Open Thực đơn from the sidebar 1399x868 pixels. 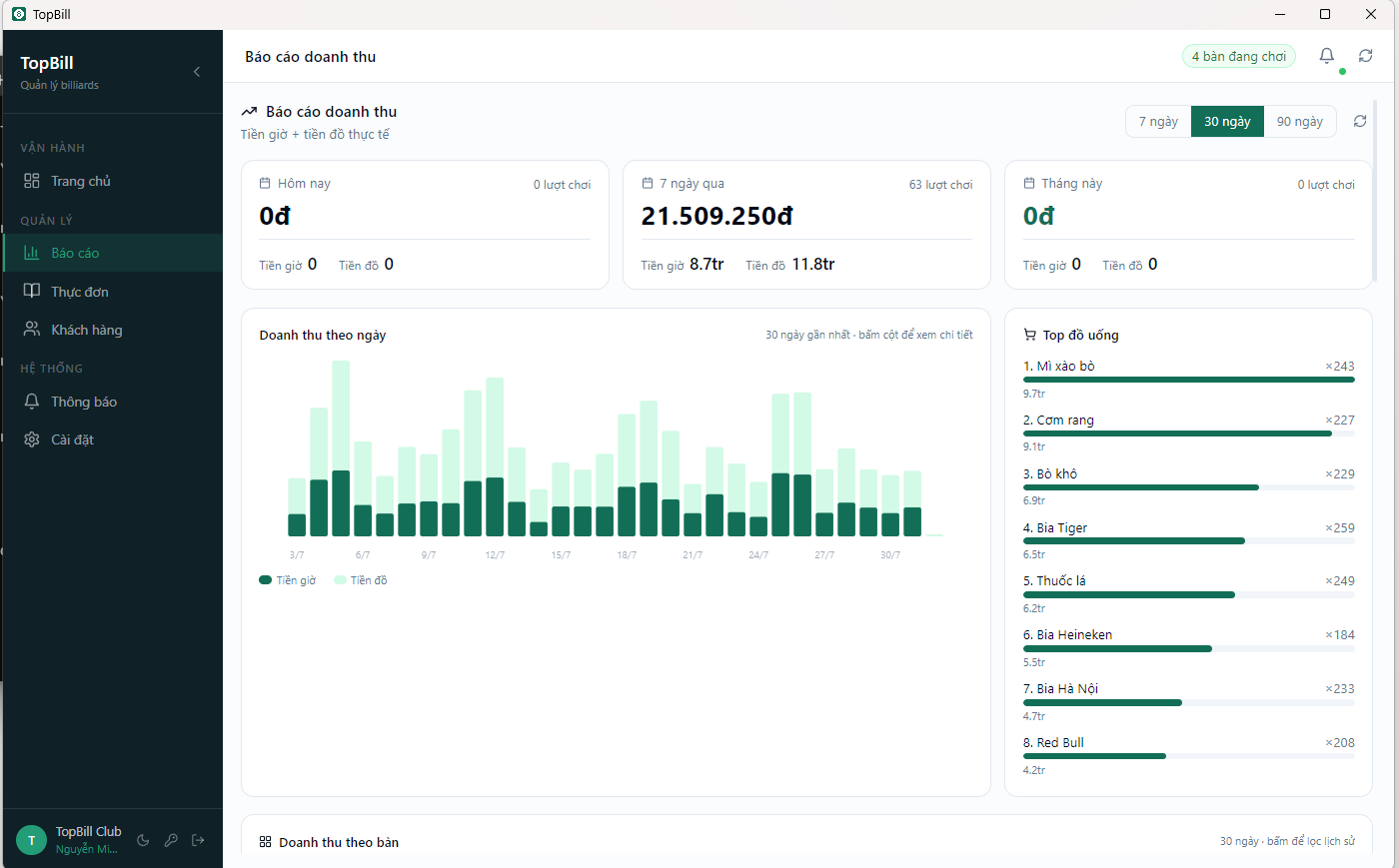113,292
